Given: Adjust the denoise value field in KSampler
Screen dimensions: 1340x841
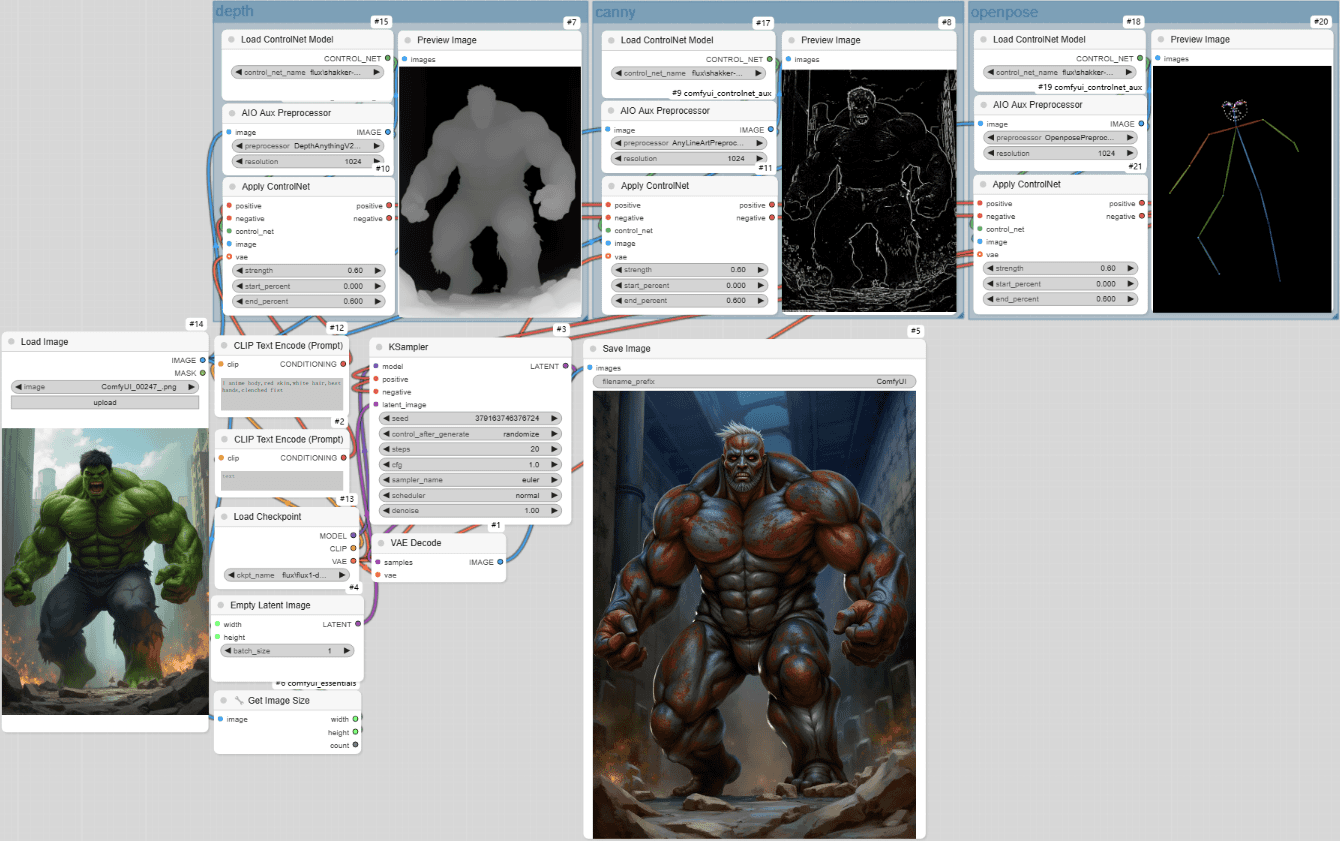Looking at the screenshot, I should point(470,510).
